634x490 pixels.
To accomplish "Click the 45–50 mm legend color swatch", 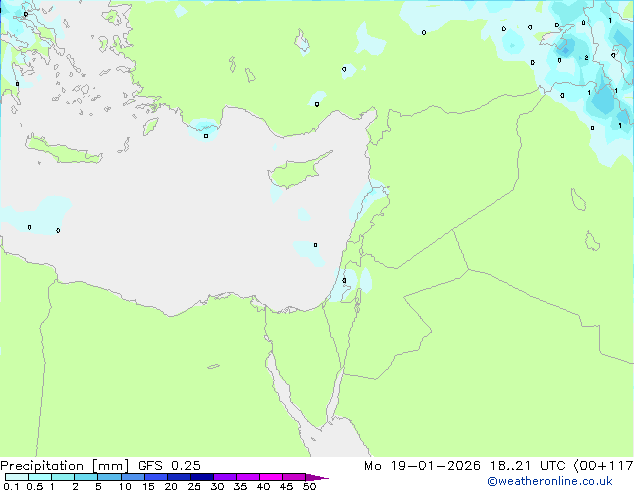I will (294, 477).
